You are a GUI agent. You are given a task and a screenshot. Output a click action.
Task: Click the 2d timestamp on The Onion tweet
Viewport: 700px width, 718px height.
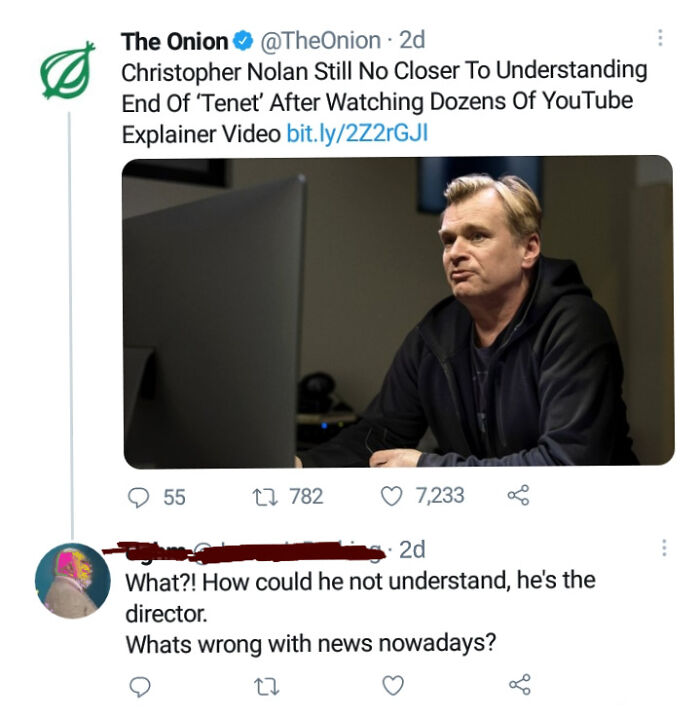tap(412, 40)
